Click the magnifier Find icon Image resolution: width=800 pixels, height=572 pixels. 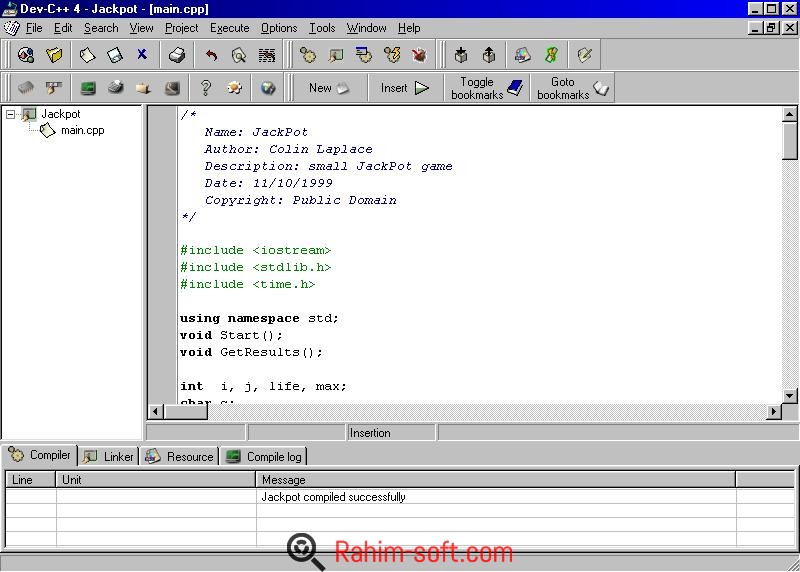click(x=239, y=55)
